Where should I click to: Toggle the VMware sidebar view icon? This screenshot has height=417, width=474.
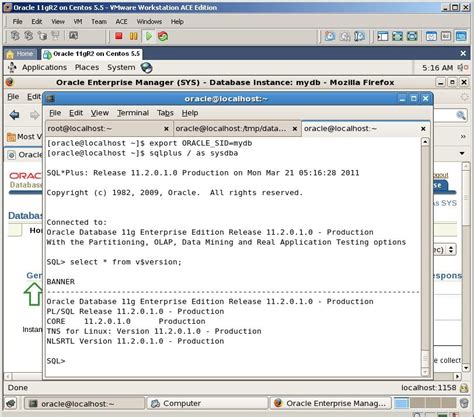(x=382, y=36)
